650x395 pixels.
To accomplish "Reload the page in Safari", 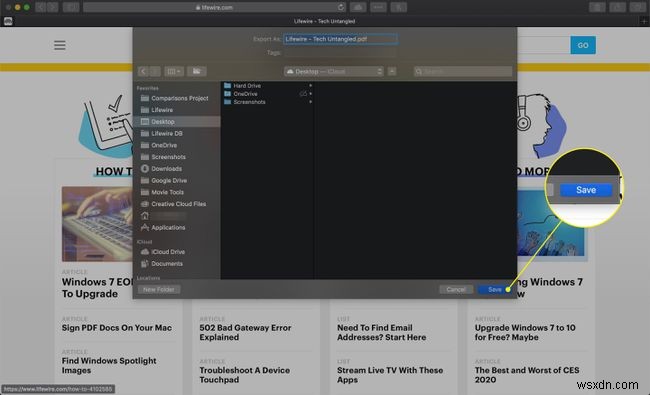I will pyautogui.click(x=341, y=7).
